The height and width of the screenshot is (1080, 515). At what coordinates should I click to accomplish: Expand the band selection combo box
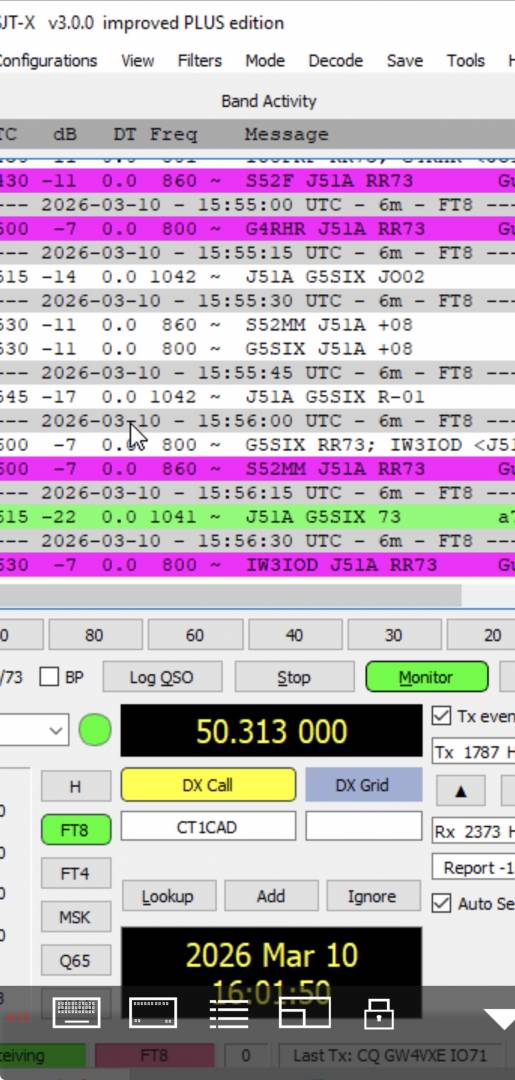click(34, 730)
